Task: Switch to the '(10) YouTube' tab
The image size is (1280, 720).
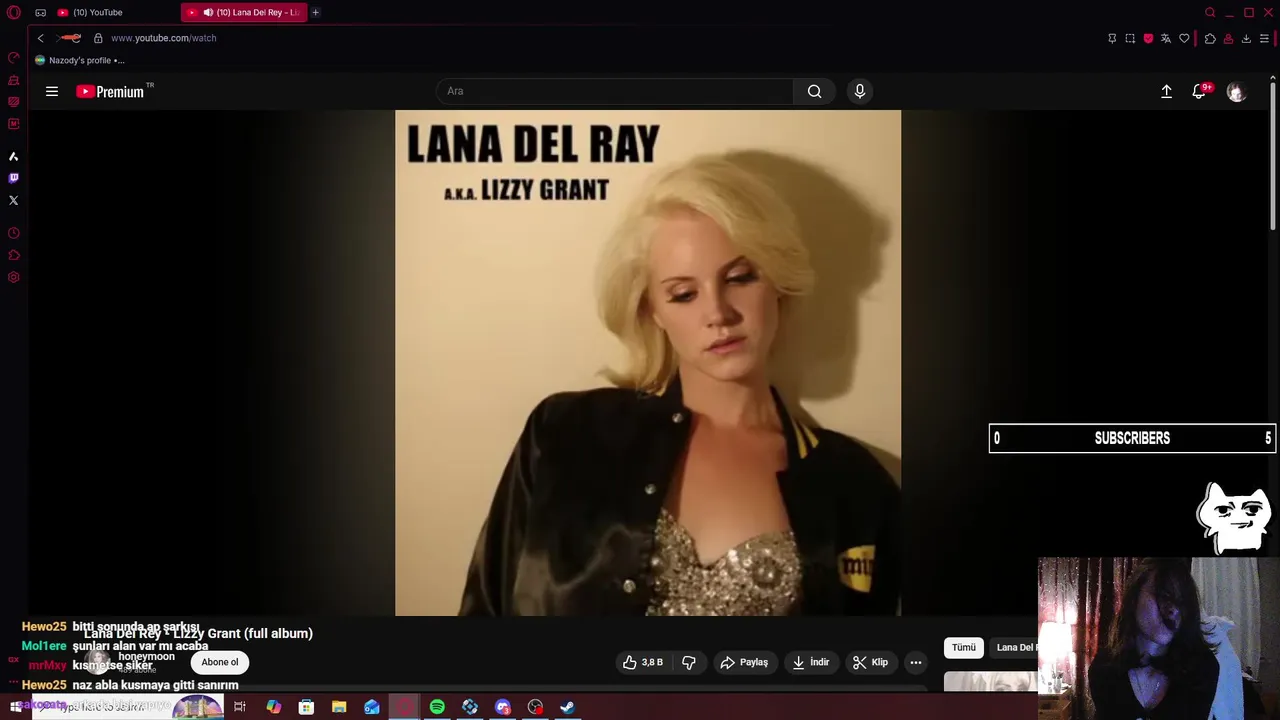Action: (98, 12)
